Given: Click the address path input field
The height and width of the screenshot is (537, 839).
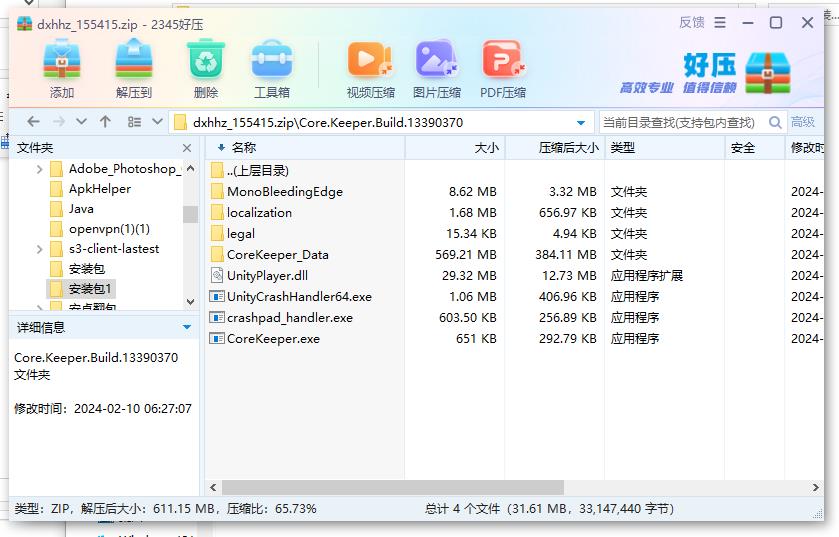Looking at the screenshot, I should click(x=381, y=122).
